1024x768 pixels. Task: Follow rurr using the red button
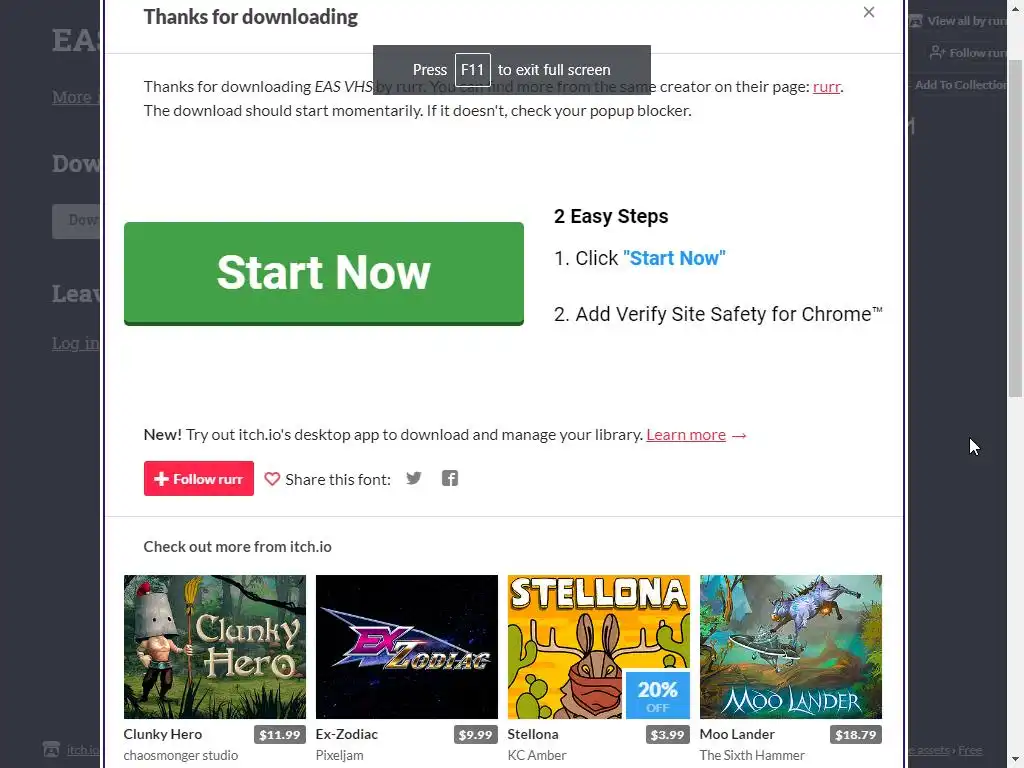199,479
